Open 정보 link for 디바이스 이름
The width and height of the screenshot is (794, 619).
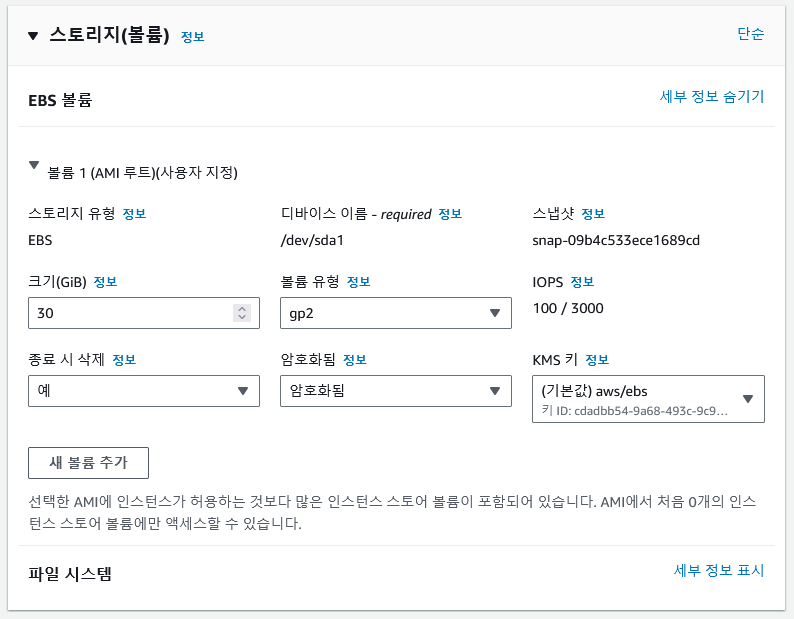(x=450, y=214)
